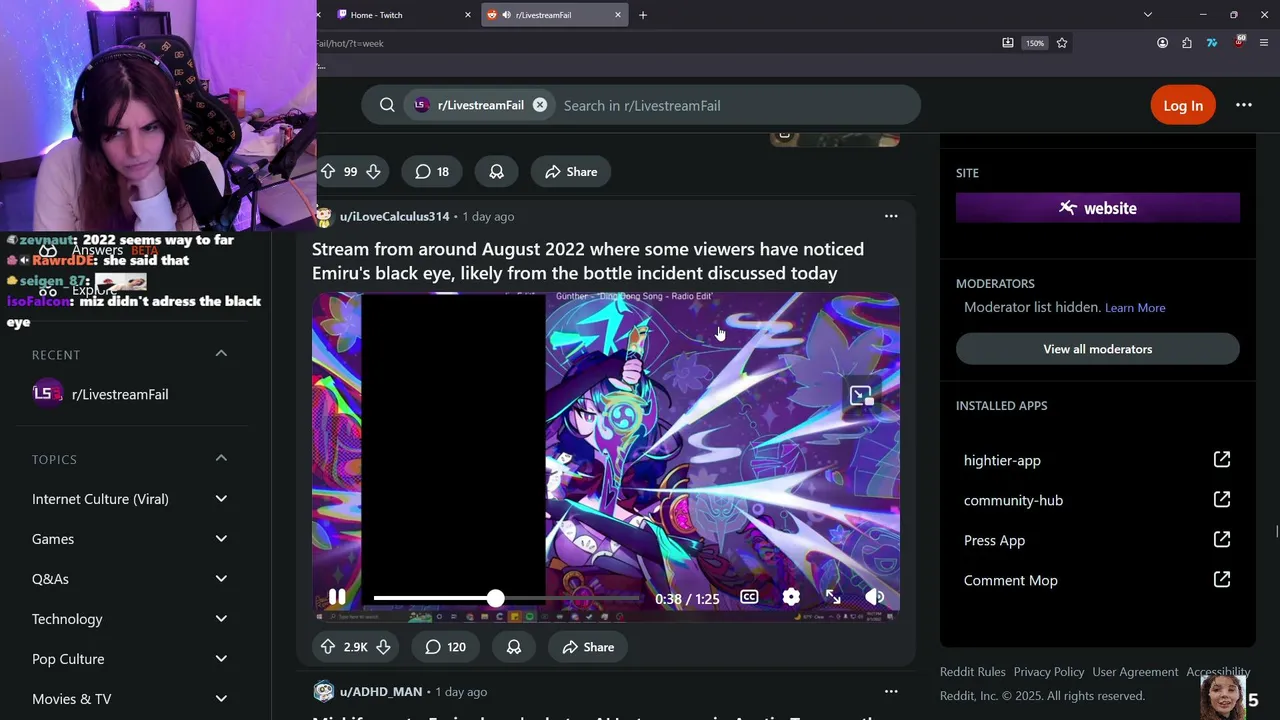Click View all moderators

click(x=1098, y=349)
